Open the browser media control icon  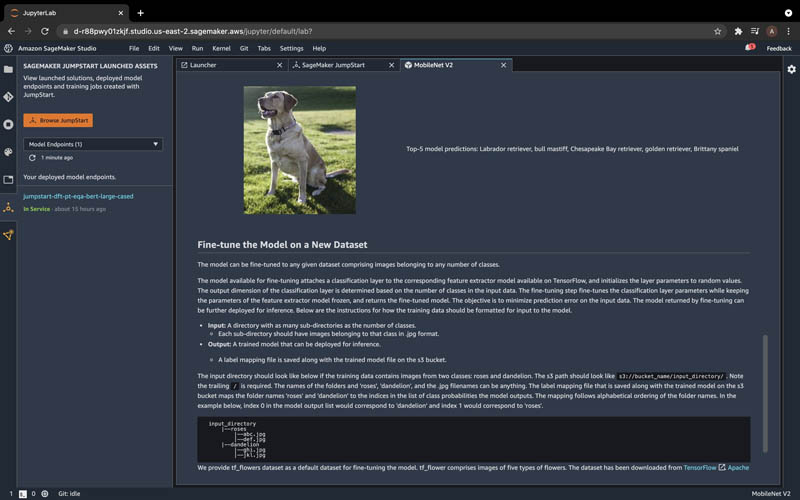point(755,31)
